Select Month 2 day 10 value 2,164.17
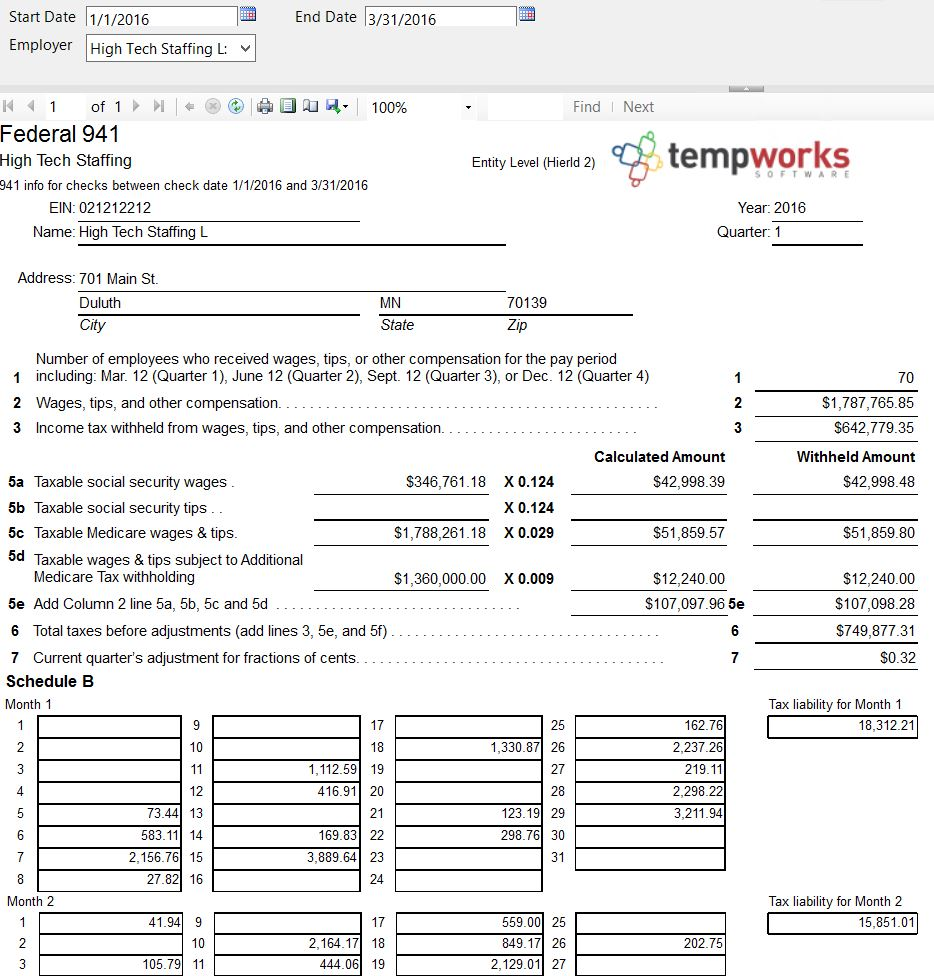Image resolution: width=934 pixels, height=976 pixels. click(x=334, y=944)
